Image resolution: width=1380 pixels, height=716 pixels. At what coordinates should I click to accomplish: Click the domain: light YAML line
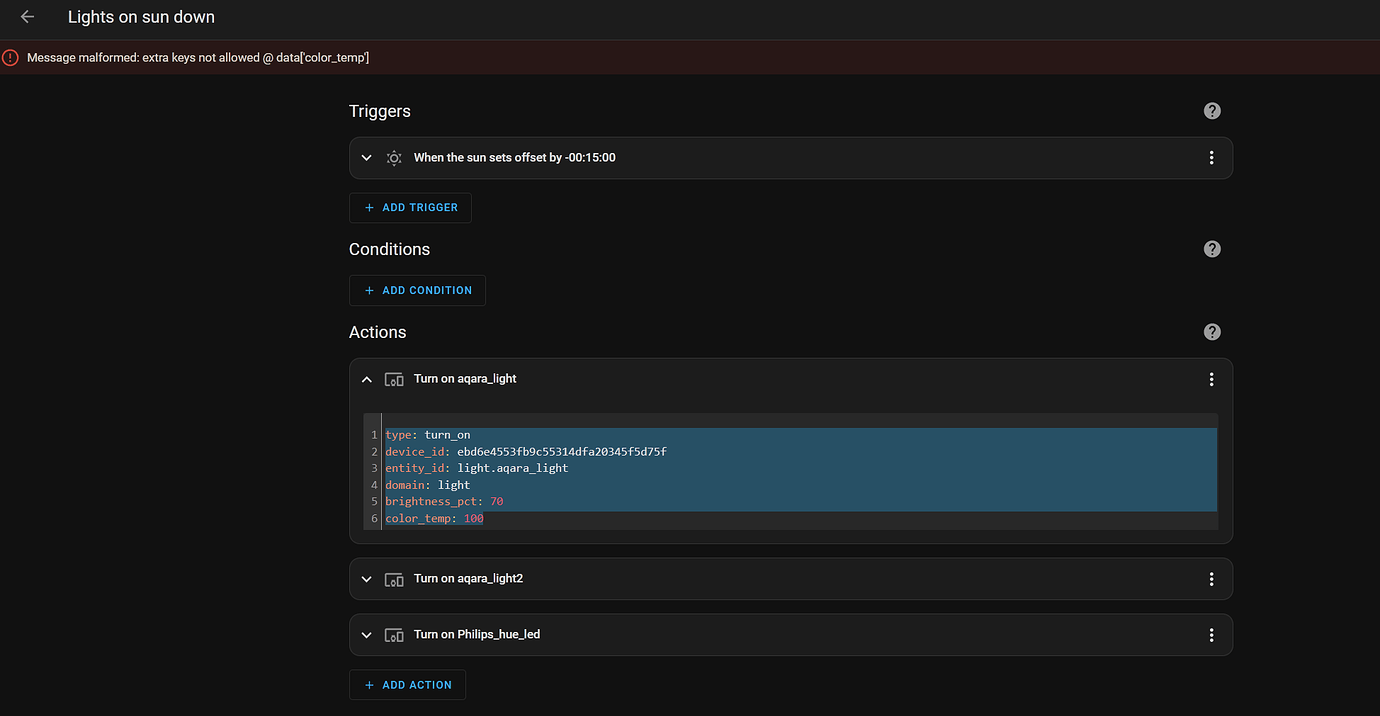pyautogui.click(x=427, y=485)
